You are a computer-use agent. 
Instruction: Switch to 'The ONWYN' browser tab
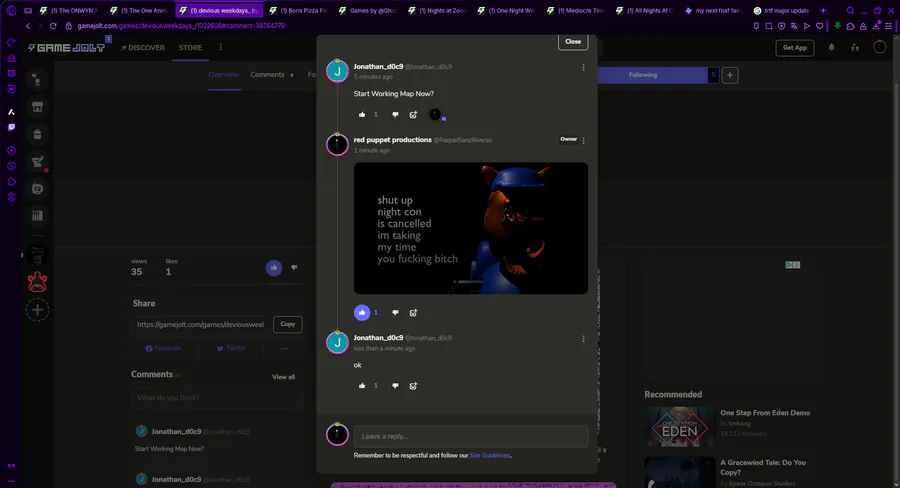pos(69,10)
